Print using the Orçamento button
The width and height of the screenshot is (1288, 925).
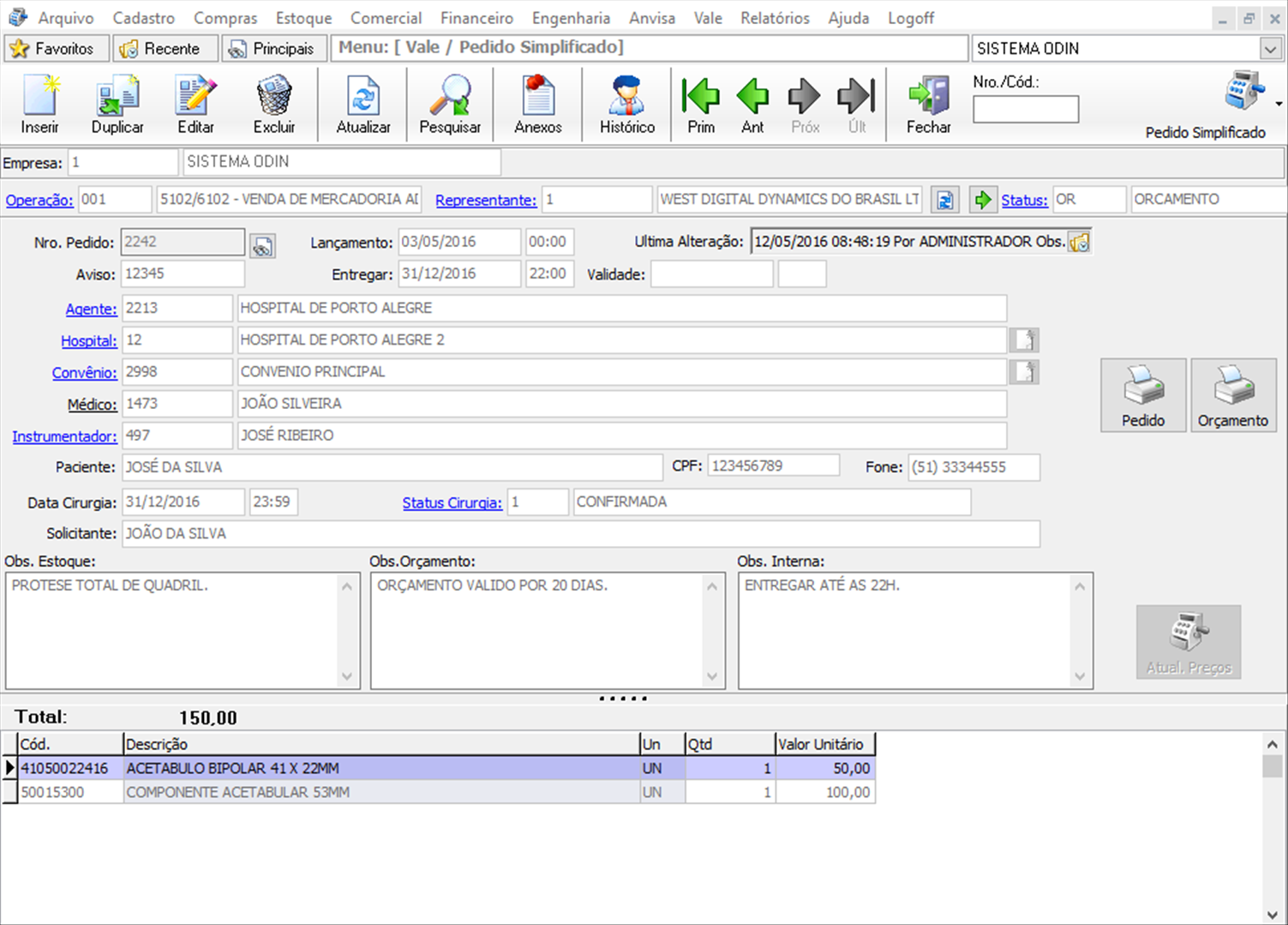(1232, 395)
